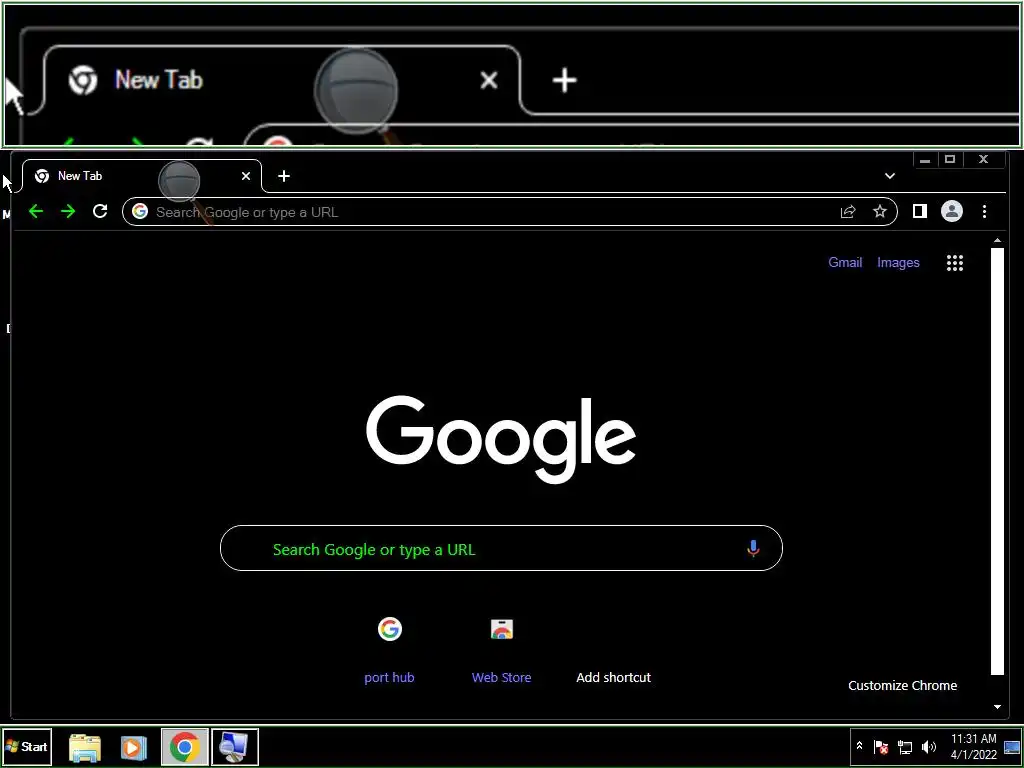This screenshot has height=768, width=1024.
Task: Click the Chrome taskbar icon
Action: pos(185,747)
